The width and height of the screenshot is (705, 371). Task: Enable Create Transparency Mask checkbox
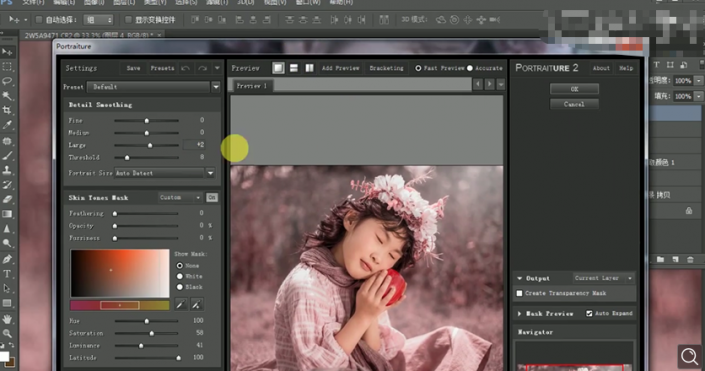click(x=520, y=293)
